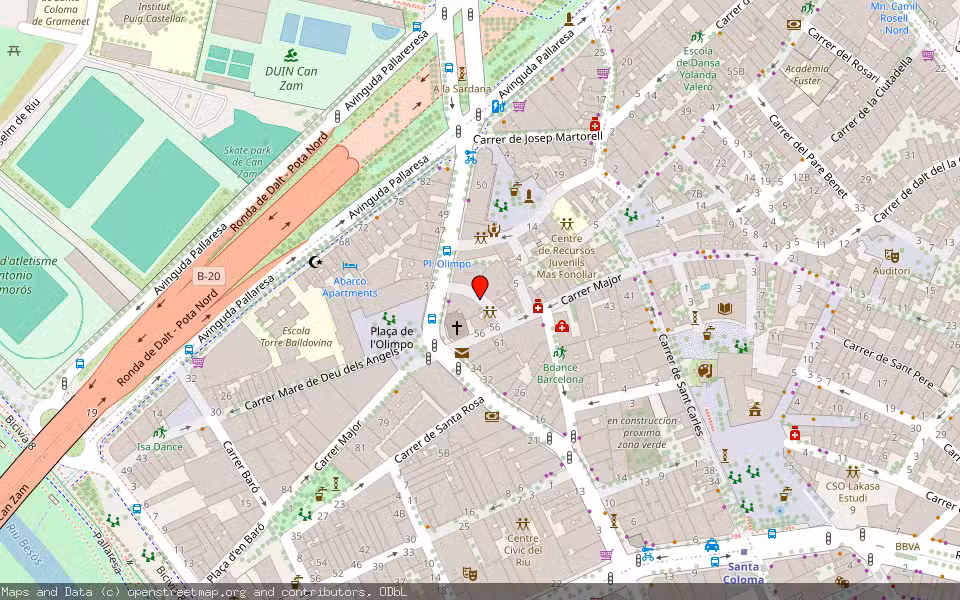Select pharmacy icon on Carrer de Josep Martorell

[x=594, y=124]
